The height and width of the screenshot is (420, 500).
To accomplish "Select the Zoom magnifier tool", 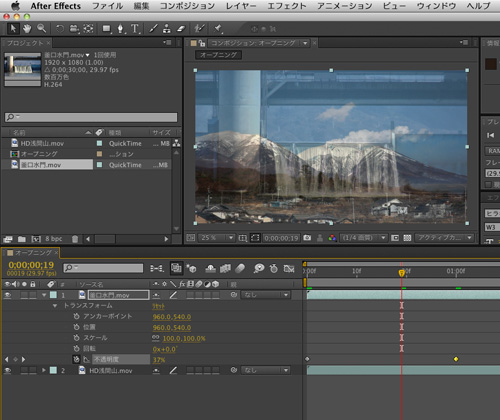I will 41,29.
